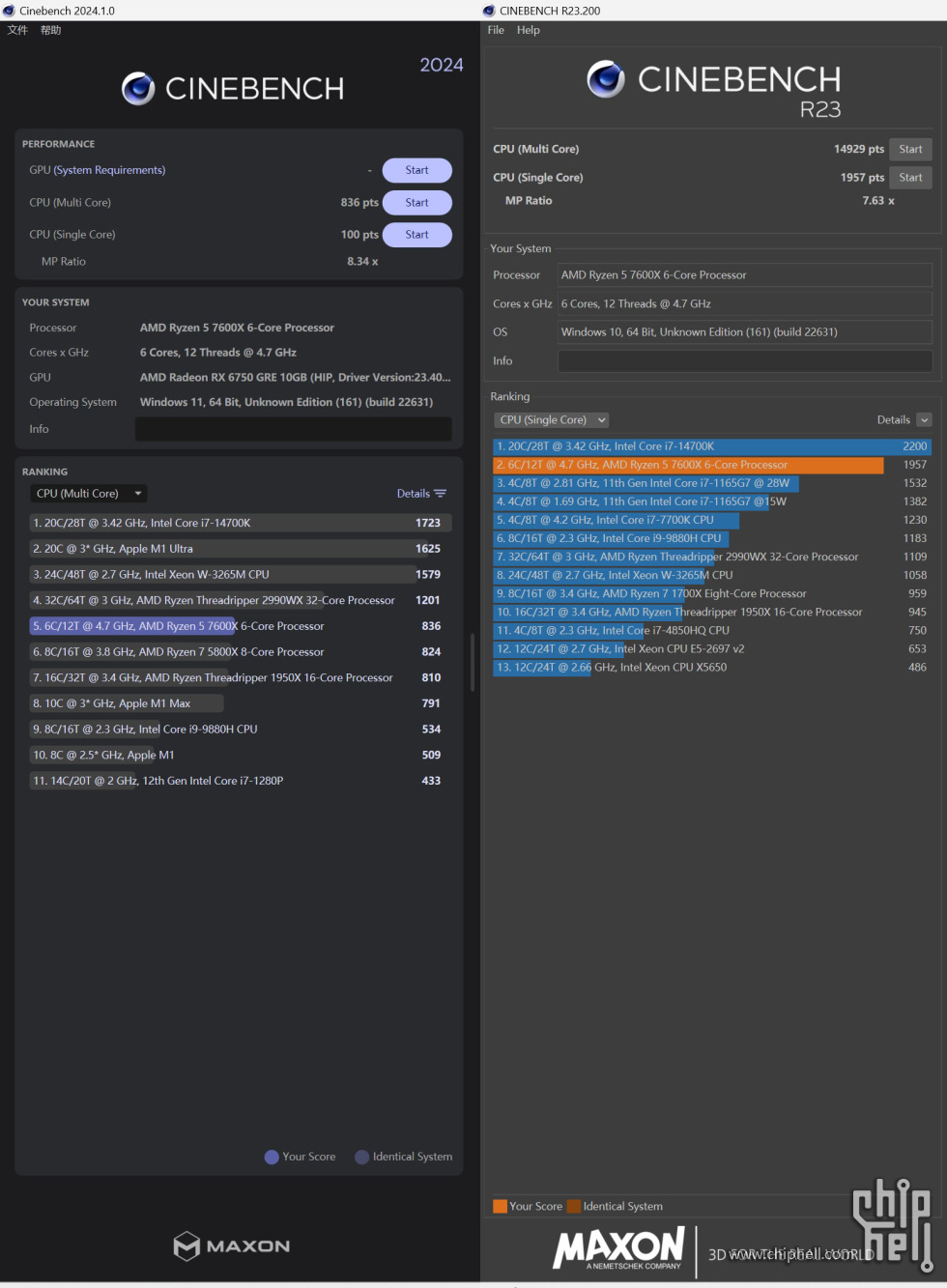The height and width of the screenshot is (1288, 947).
Task: Click the MP Ratio 7.63 x value in R23
Action: [878, 201]
